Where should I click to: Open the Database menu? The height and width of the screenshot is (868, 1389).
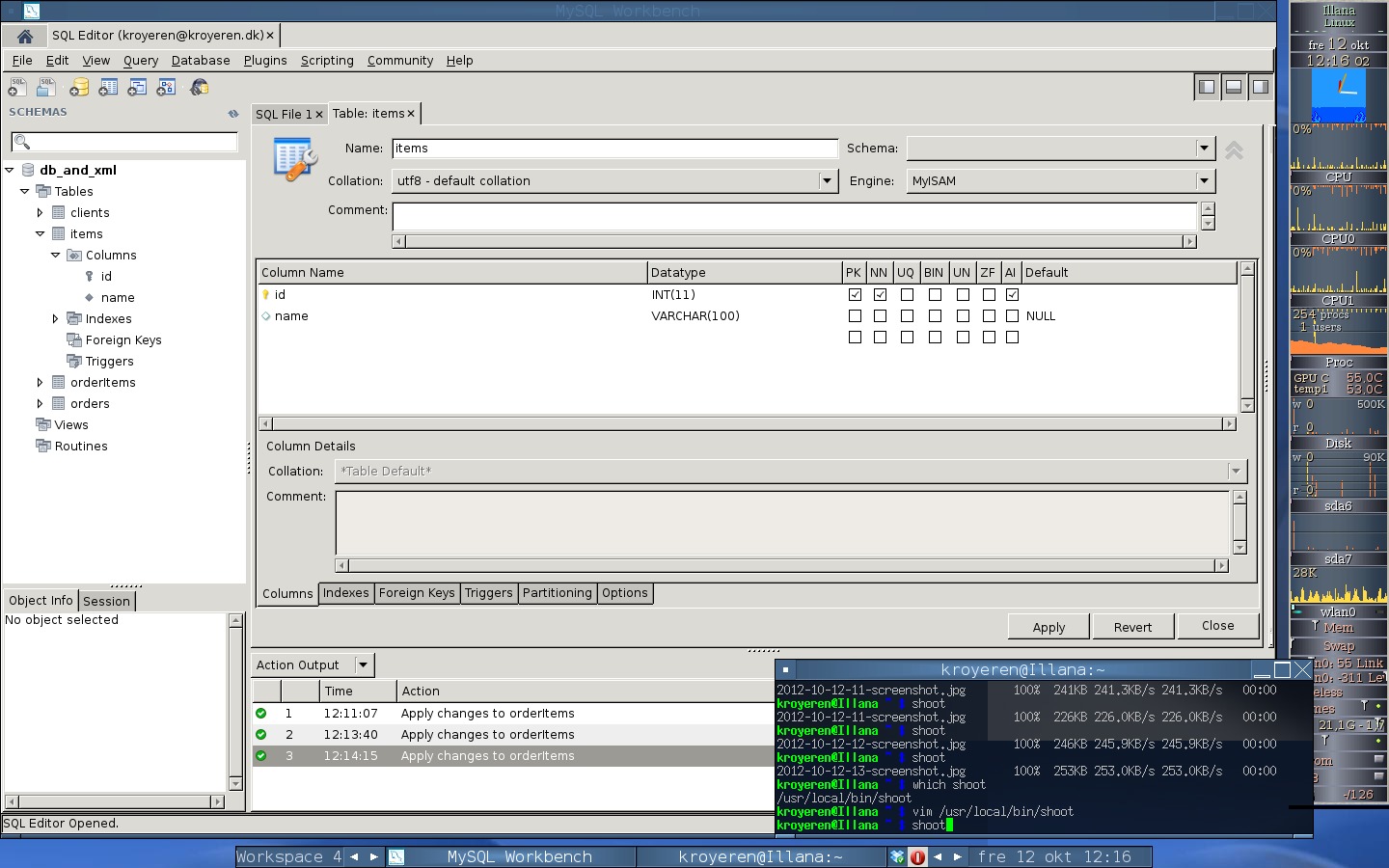click(201, 61)
